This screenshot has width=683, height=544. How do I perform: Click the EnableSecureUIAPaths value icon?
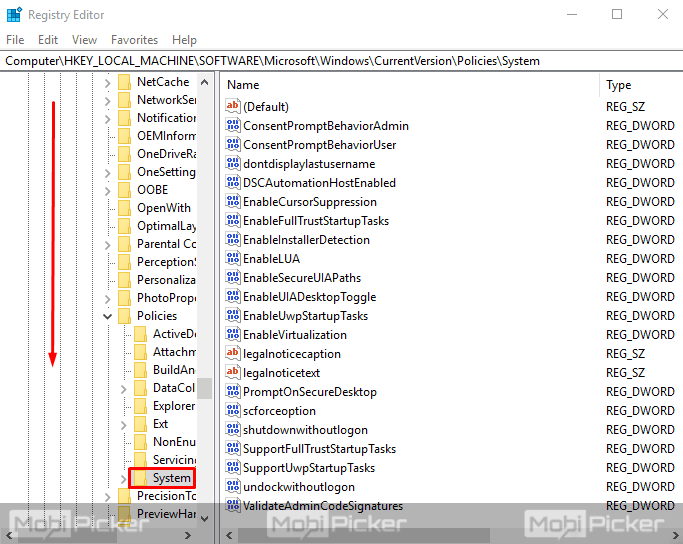pyautogui.click(x=233, y=277)
